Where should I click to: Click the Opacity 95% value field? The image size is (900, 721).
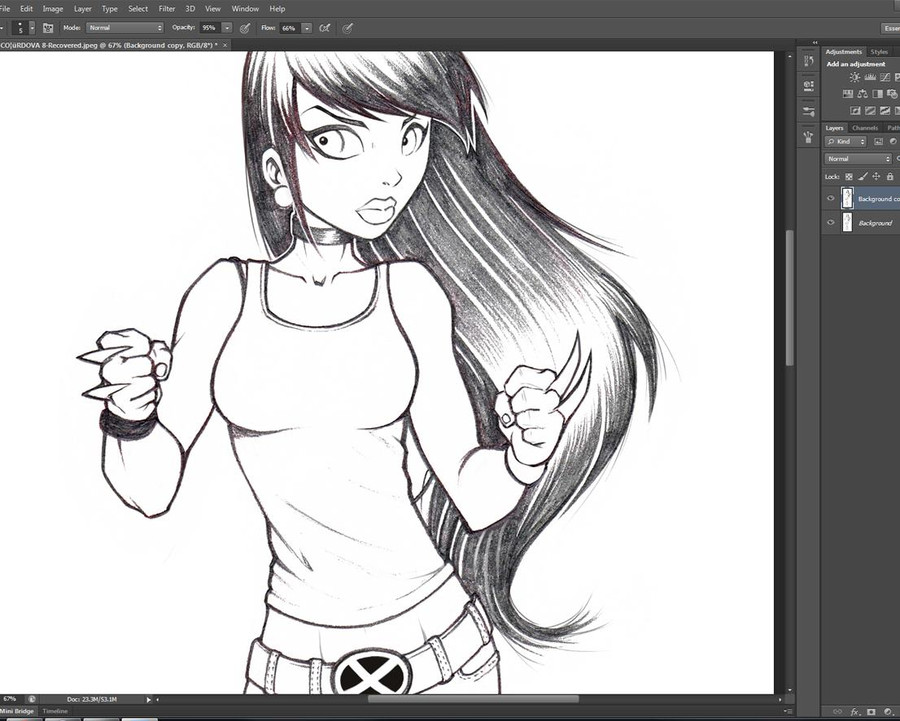tap(210, 28)
